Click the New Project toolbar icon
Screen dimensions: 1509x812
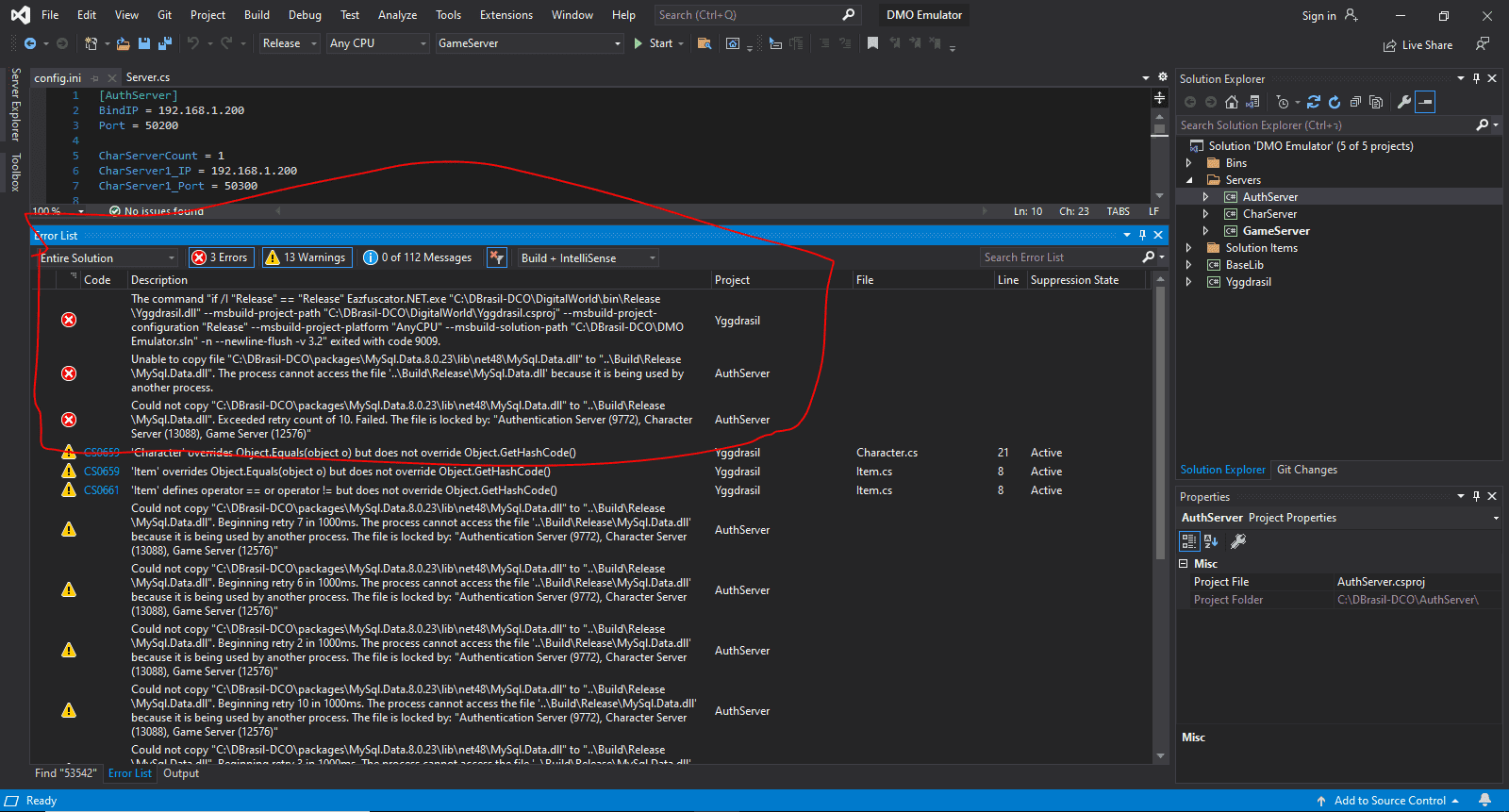click(91, 43)
